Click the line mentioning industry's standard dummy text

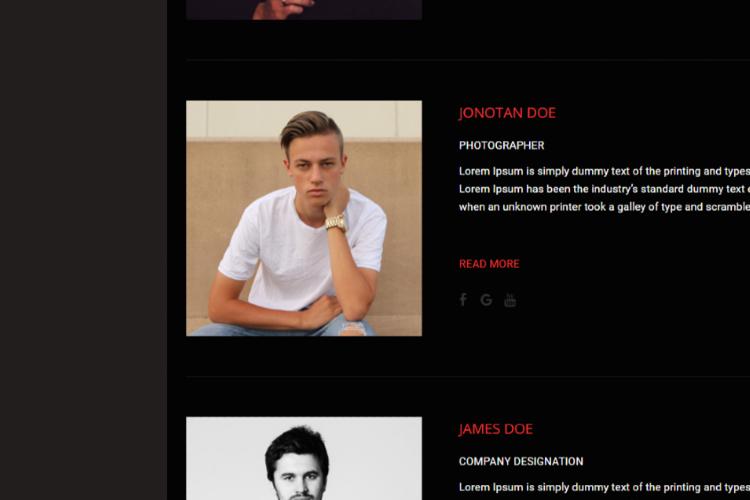604,189
